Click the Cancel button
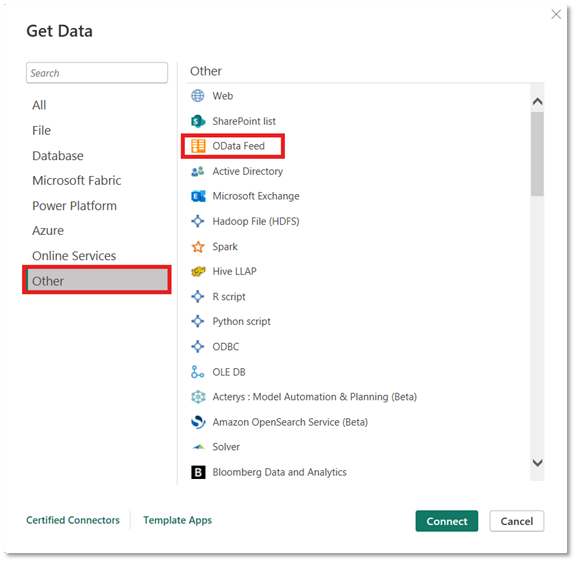 pyautogui.click(x=516, y=521)
